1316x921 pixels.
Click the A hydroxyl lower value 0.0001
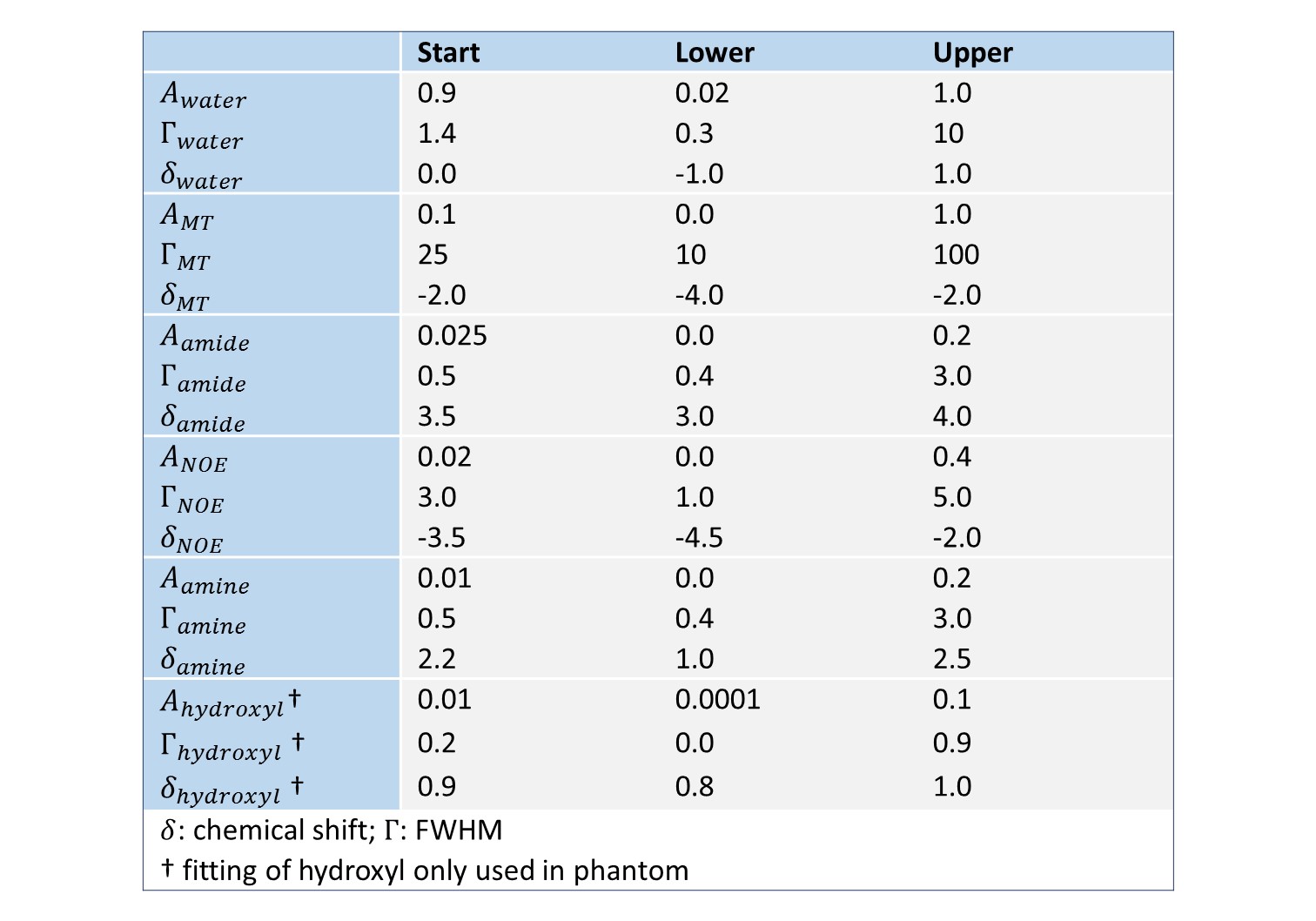tap(717, 700)
